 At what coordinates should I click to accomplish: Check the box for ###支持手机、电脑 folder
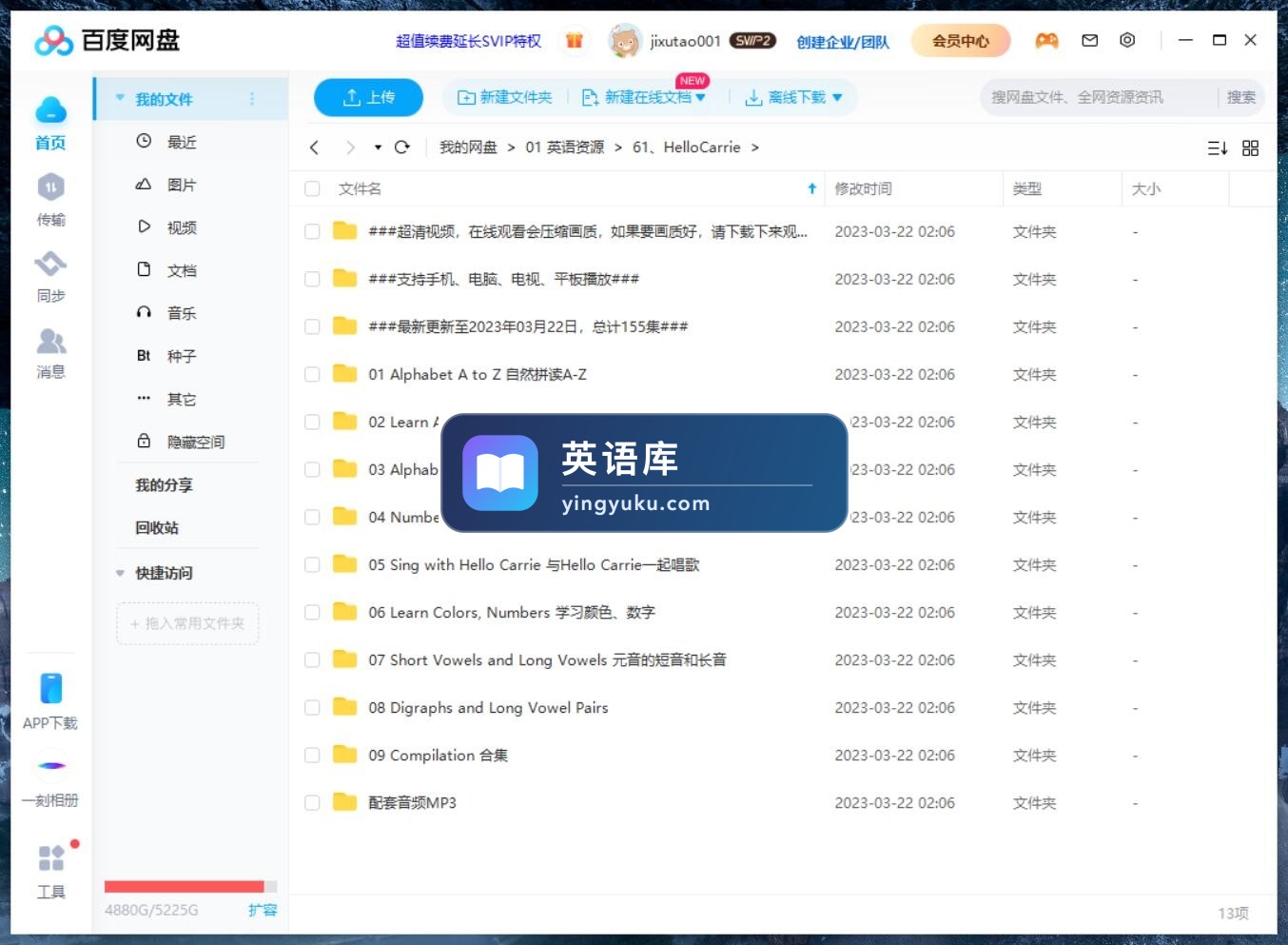(x=312, y=279)
